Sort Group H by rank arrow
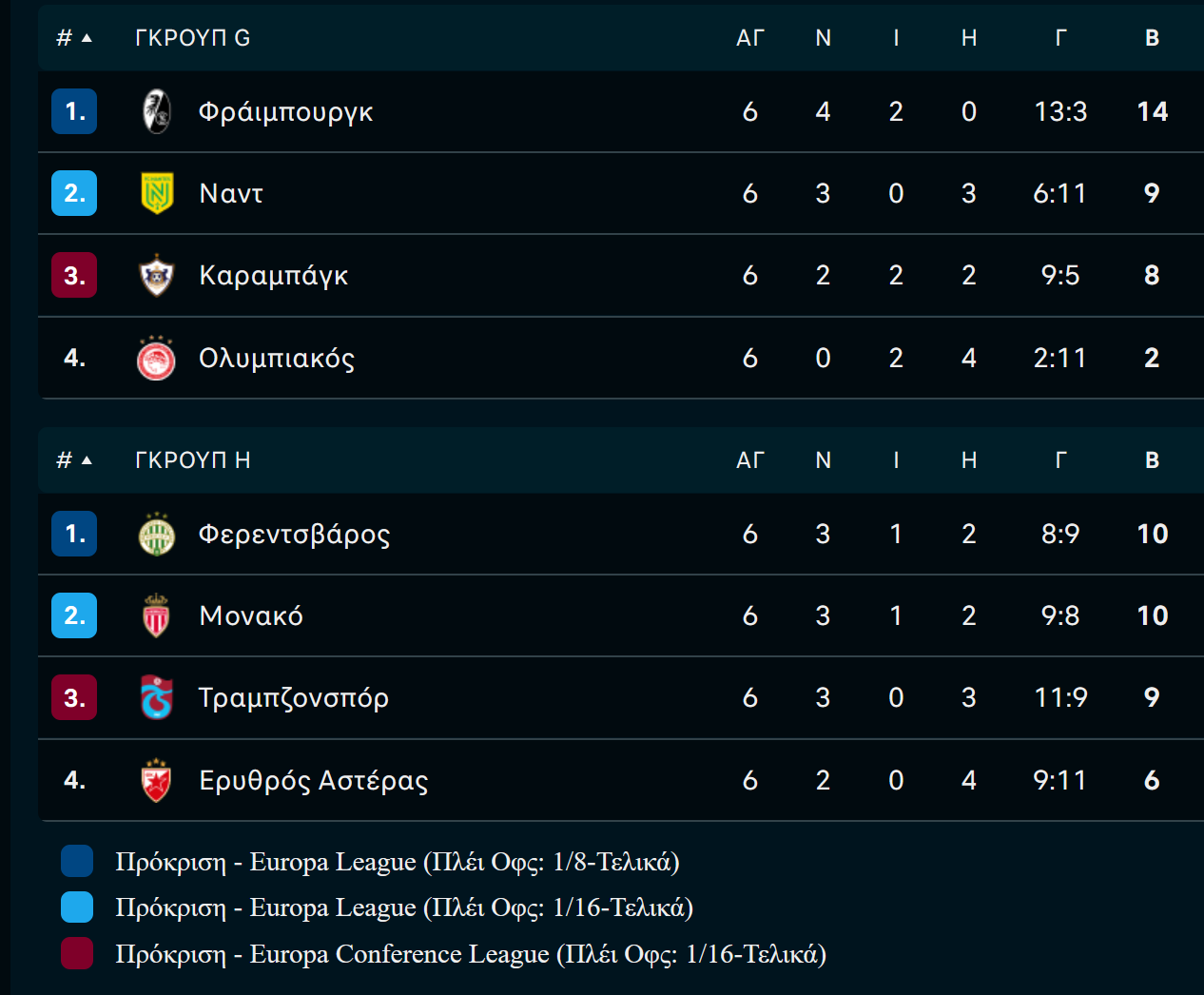Image resolution: width=1204 pixels, height=995 pixels. tap(87, 460)
